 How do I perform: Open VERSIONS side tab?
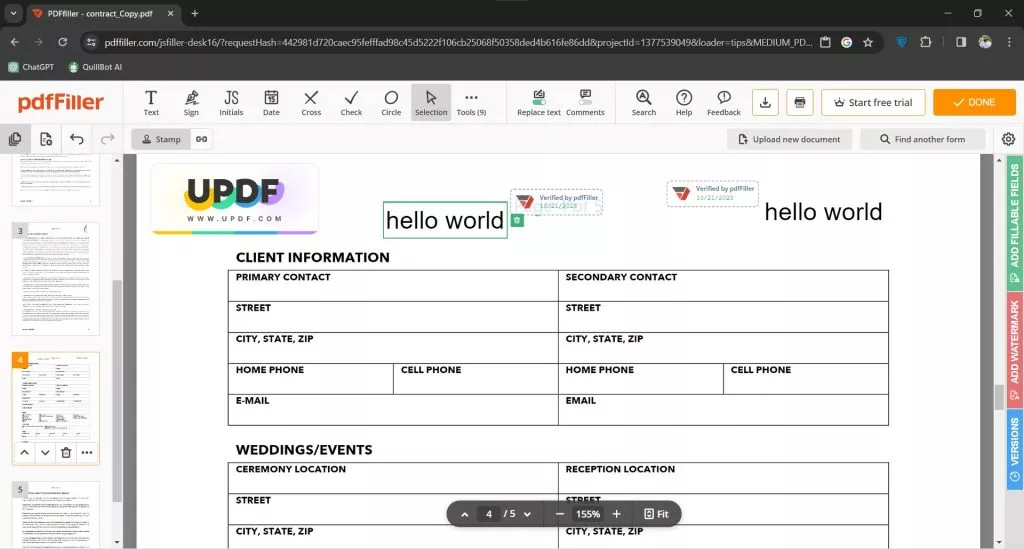point(1014,449)
